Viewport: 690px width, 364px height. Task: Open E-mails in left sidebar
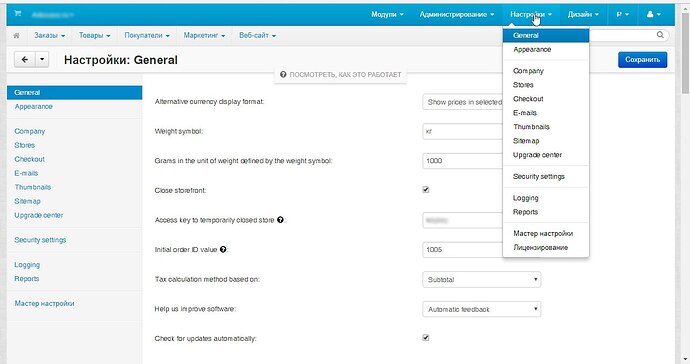pos(26,173)
